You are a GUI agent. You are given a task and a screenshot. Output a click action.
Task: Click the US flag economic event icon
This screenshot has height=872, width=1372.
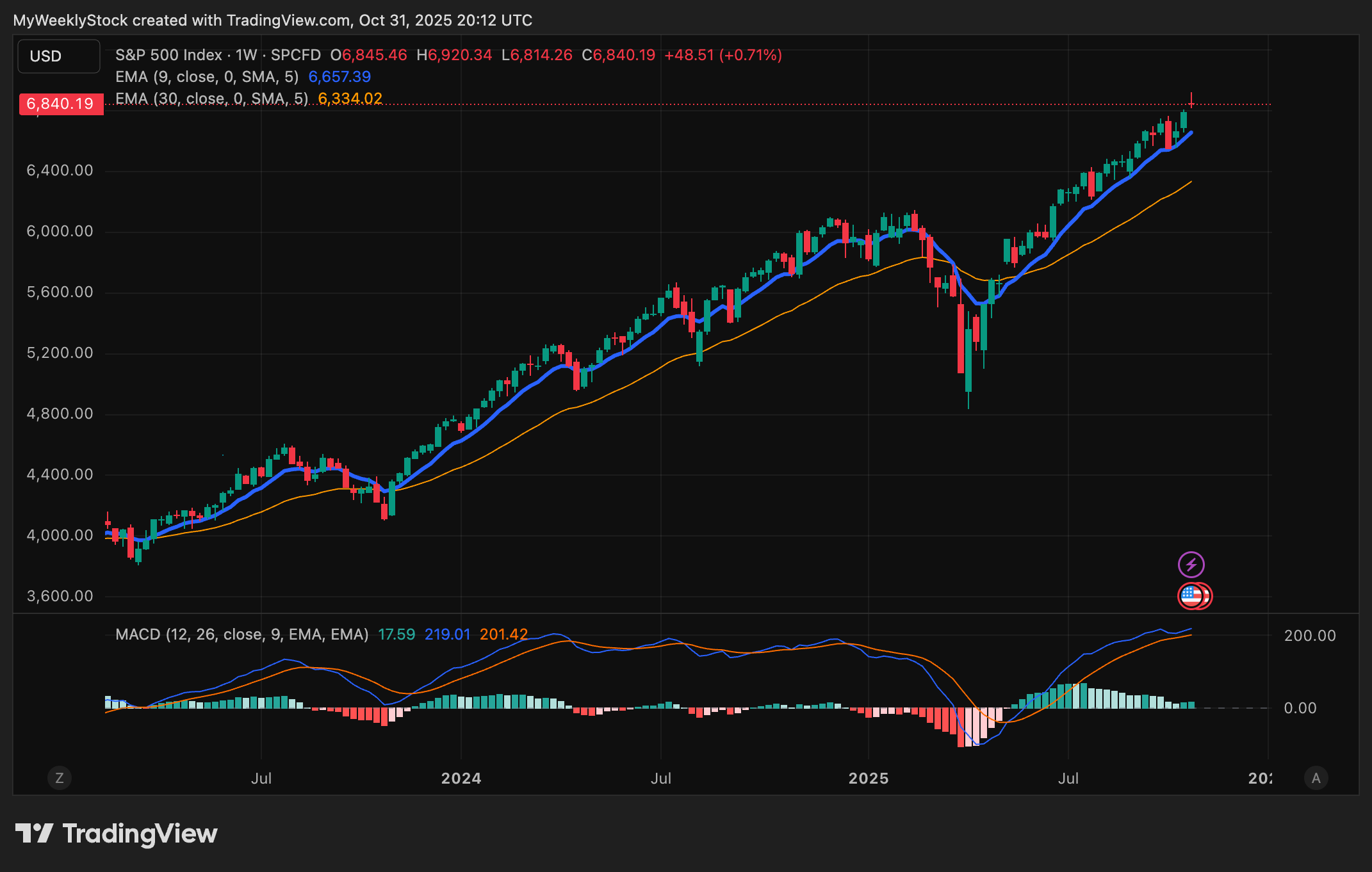tap(1191, 596)
